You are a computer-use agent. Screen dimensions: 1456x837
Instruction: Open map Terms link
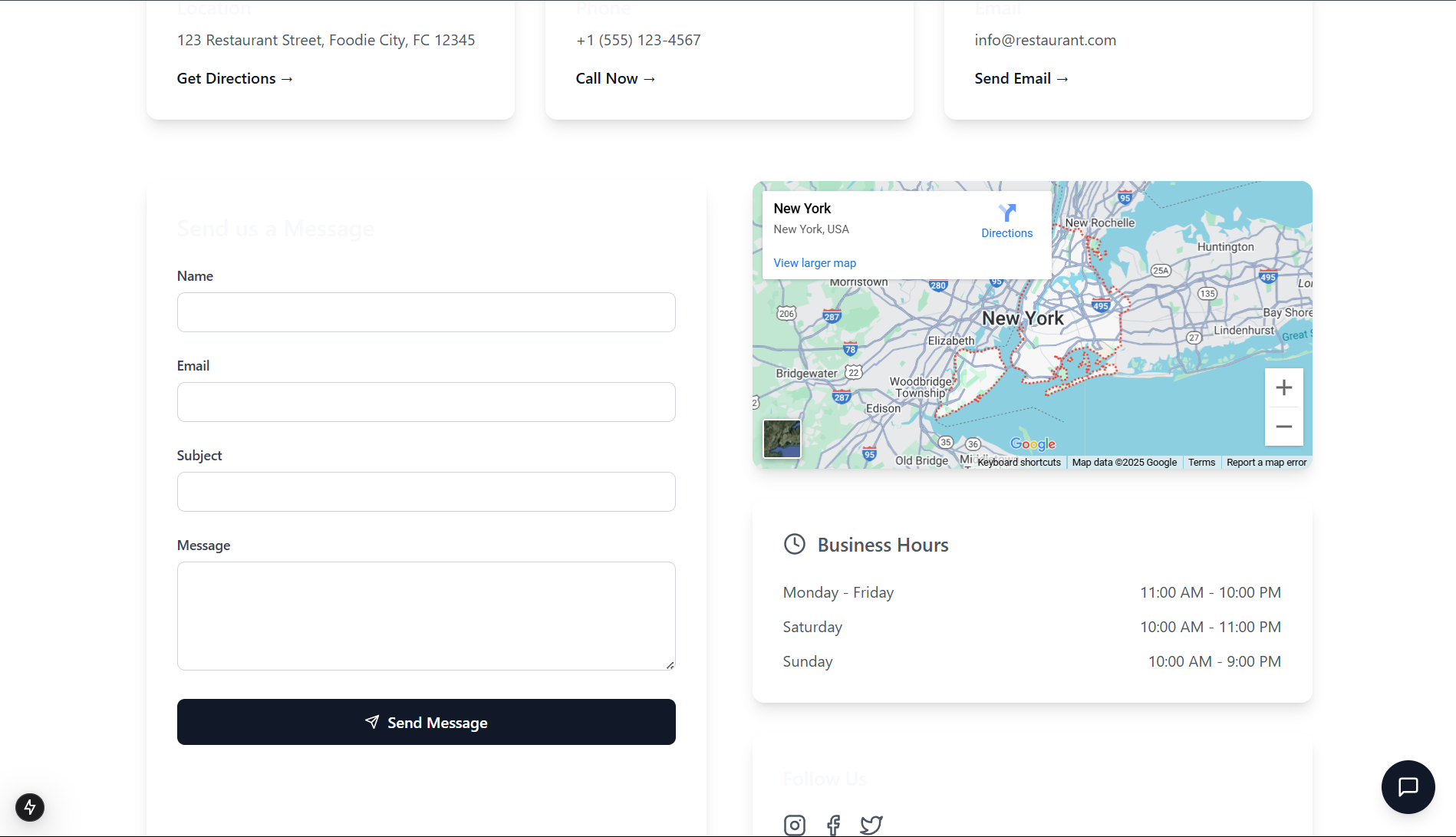coord(1201,462)
